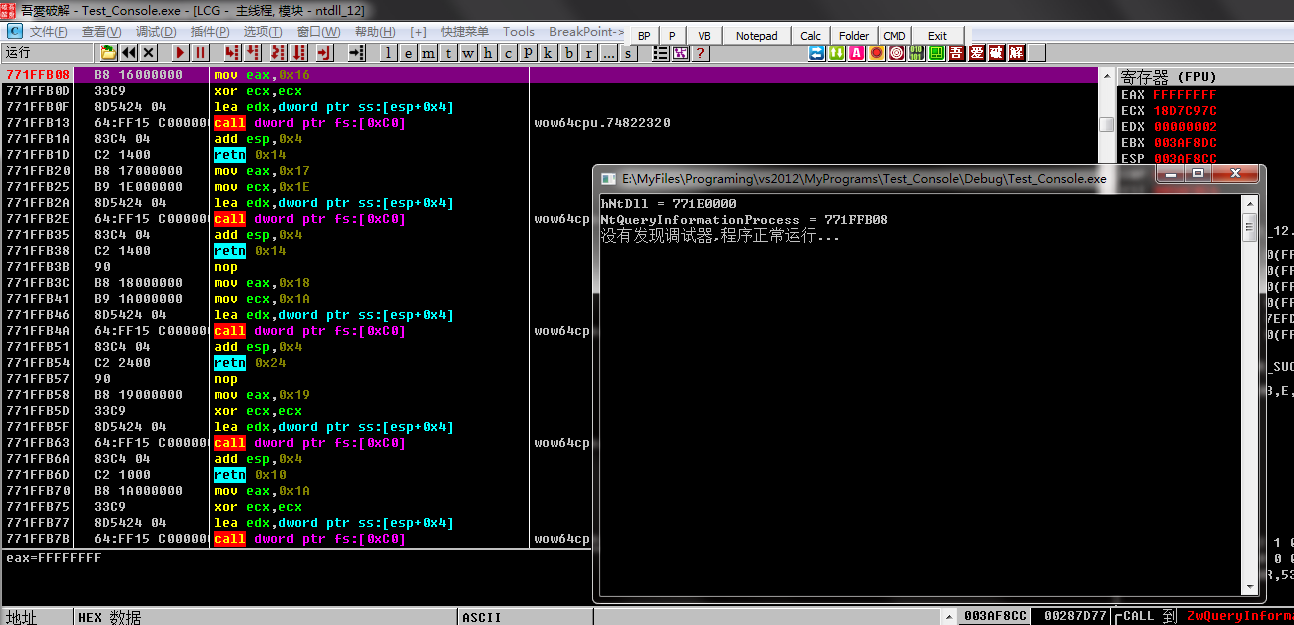Image resolution: width=1294 pixels, height=625 pixels.
Task: Open the Call stack via 'k' icon
Action: point(548,52)
